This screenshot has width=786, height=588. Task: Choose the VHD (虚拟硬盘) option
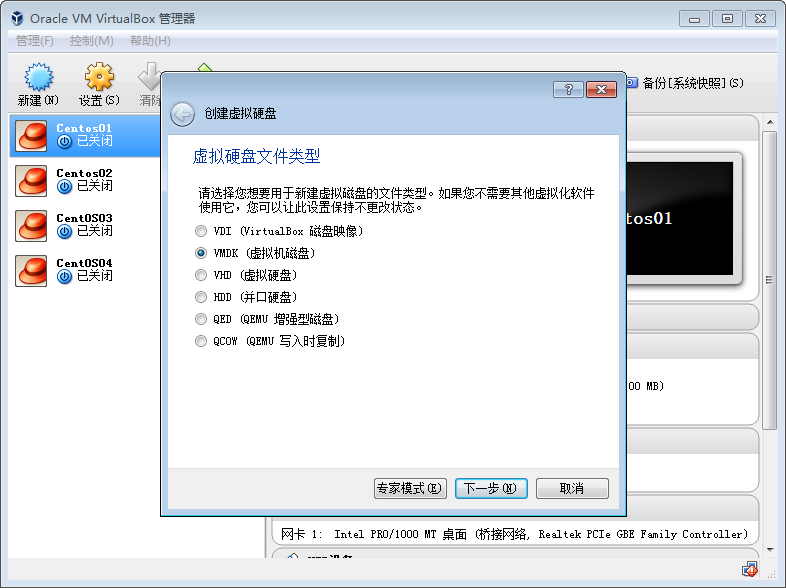(x=246, y=275)
